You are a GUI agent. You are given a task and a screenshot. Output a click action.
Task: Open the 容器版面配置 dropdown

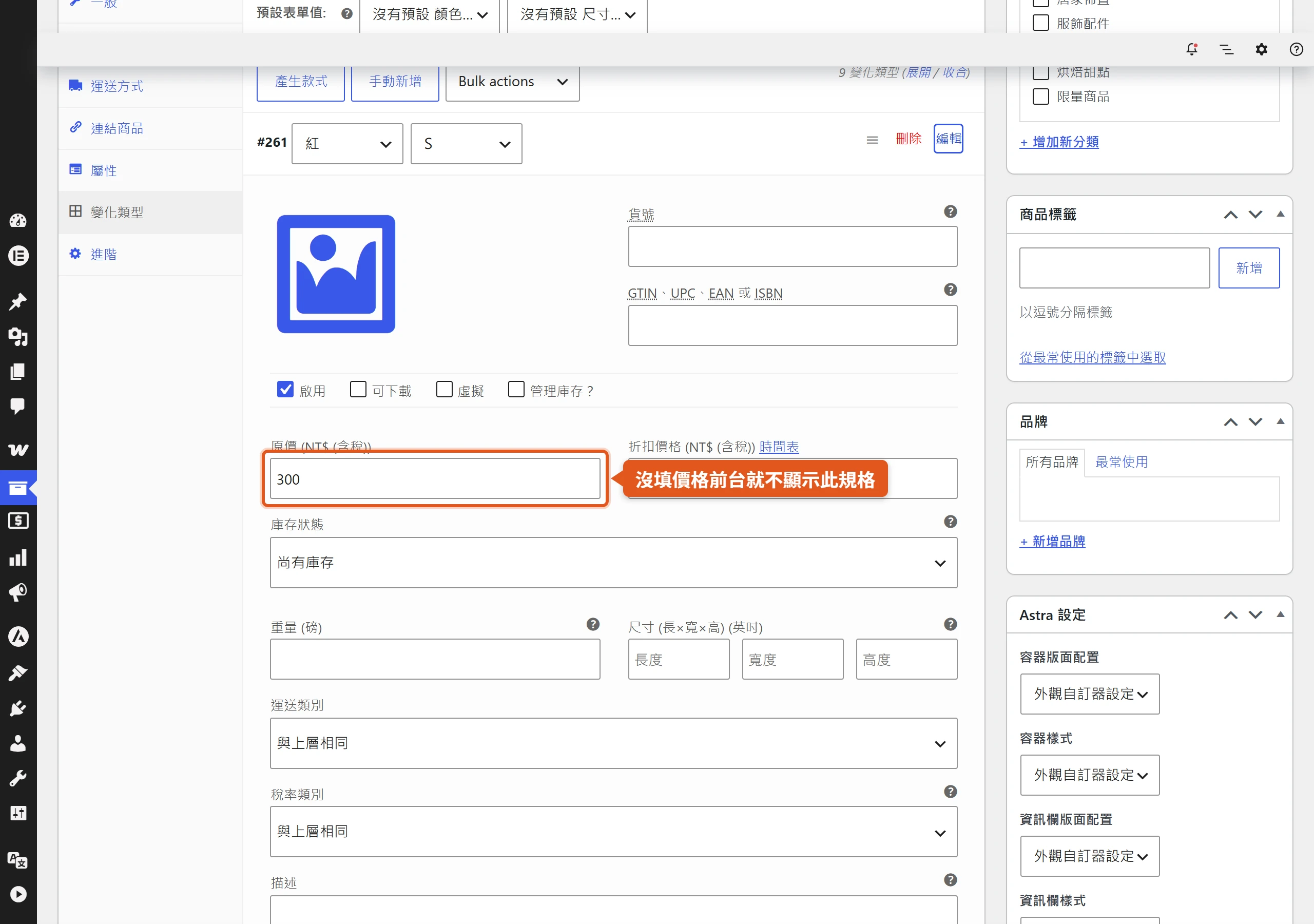1090,694
